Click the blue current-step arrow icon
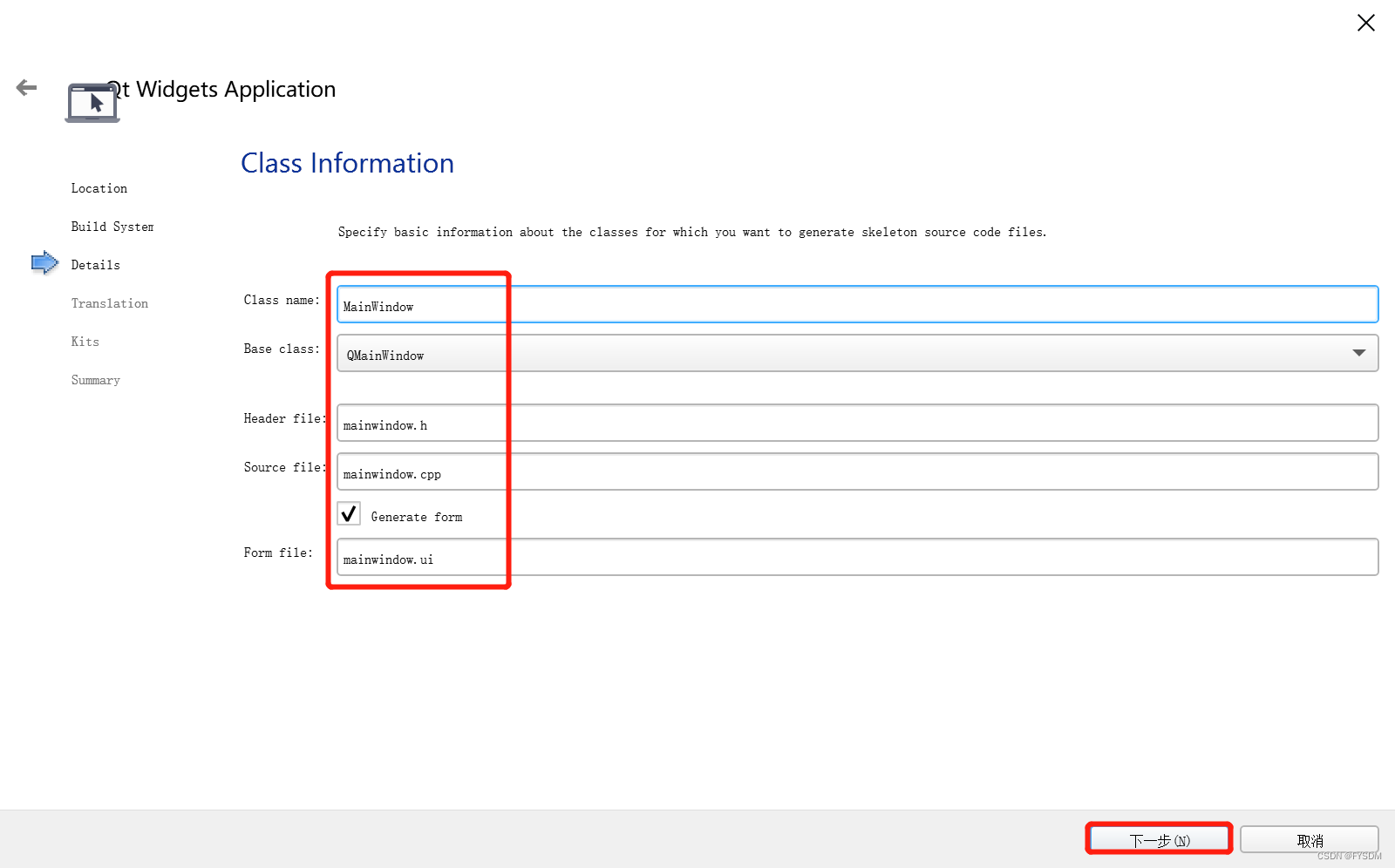The width and height of the screenshot is (1395, 868). tap(44, 262)
